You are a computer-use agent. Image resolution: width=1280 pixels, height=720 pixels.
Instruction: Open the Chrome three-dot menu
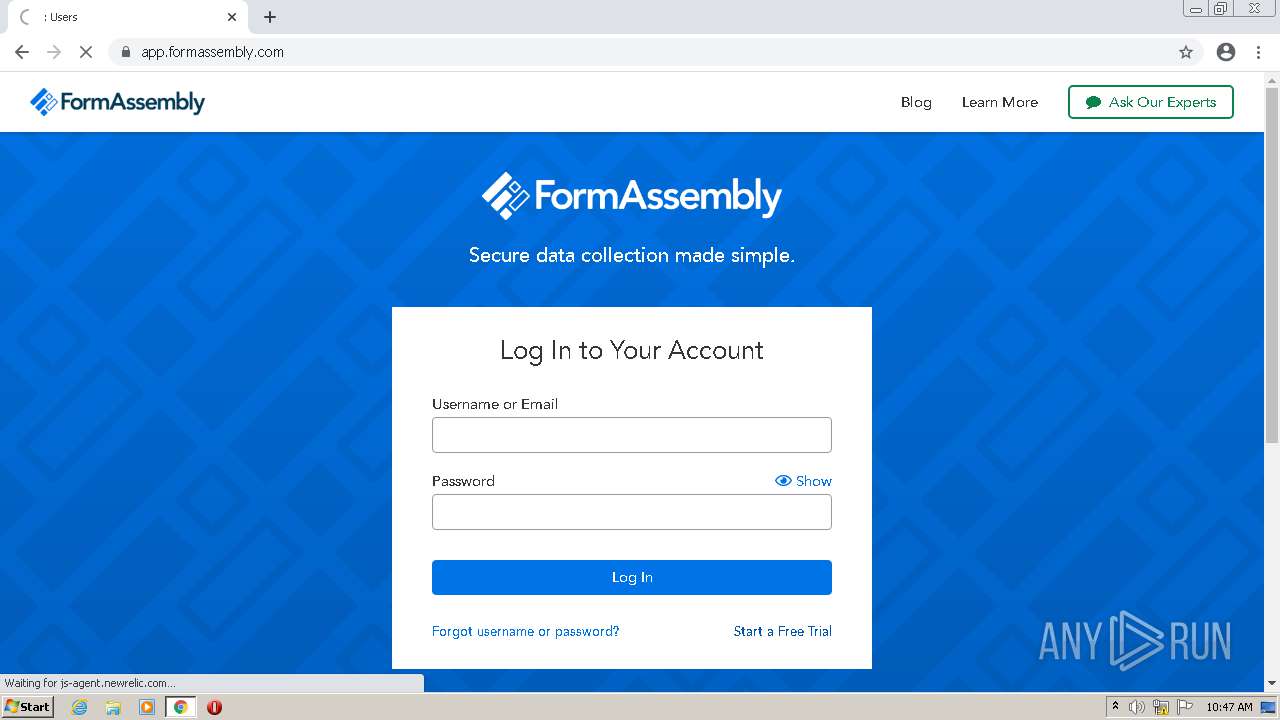(1259, 52)
